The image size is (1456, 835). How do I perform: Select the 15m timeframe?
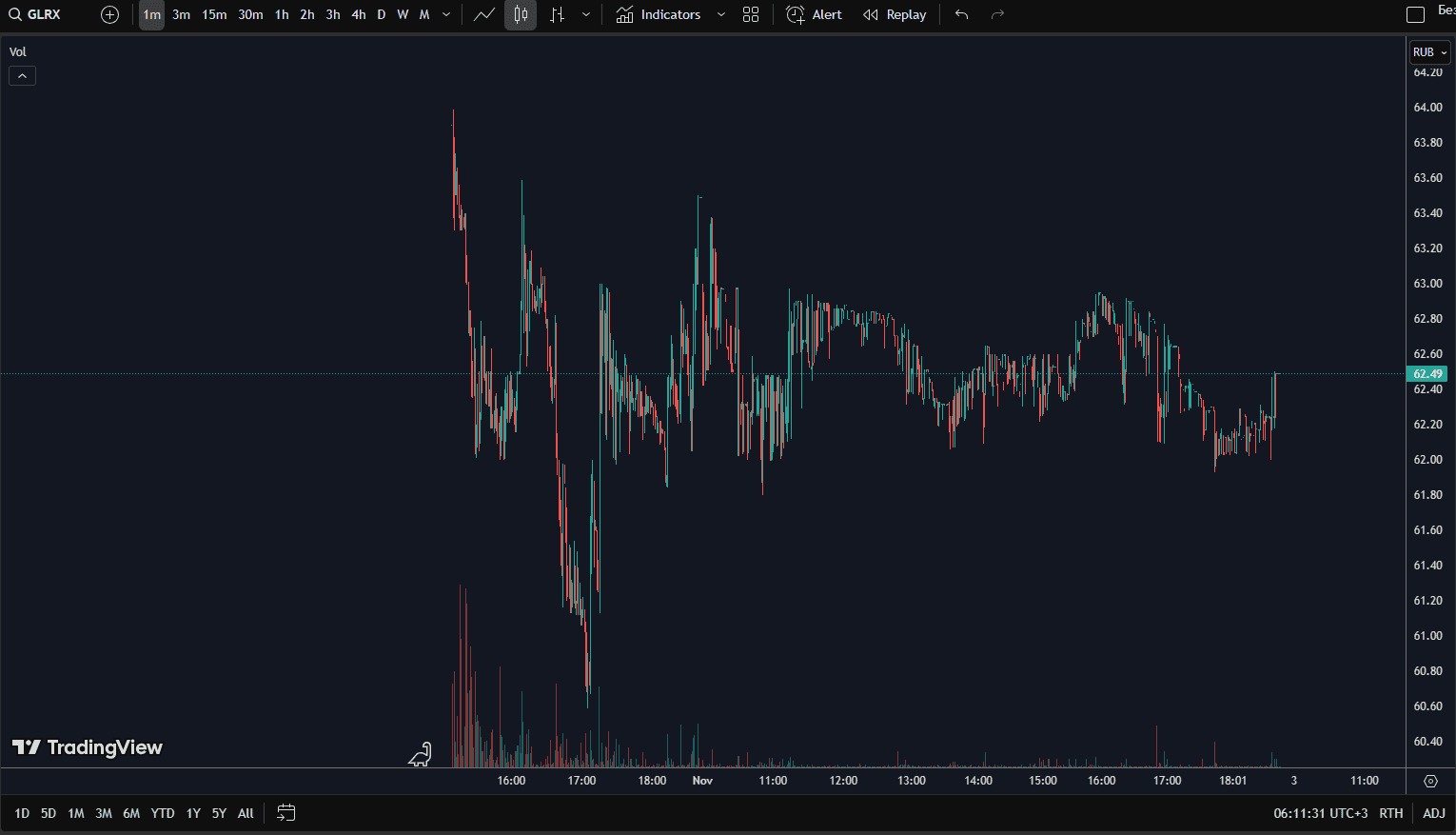click(x=214, y=14)
